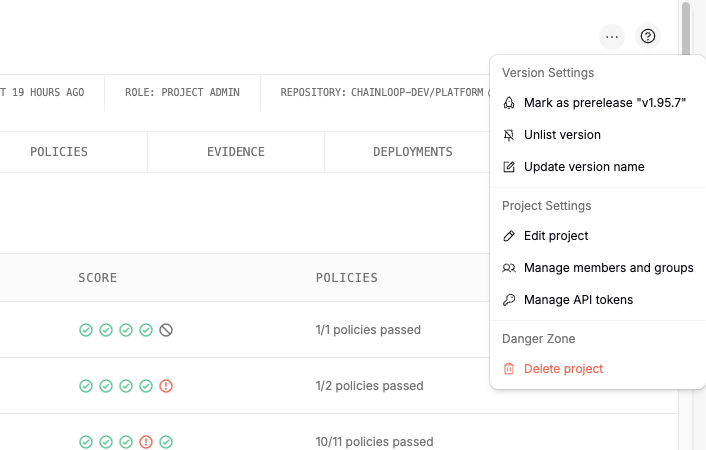The width and height of the screenshot is (706, 450).
Task: Click the red warning score icon in 10/11 policies row
Action: coord(146,441)
